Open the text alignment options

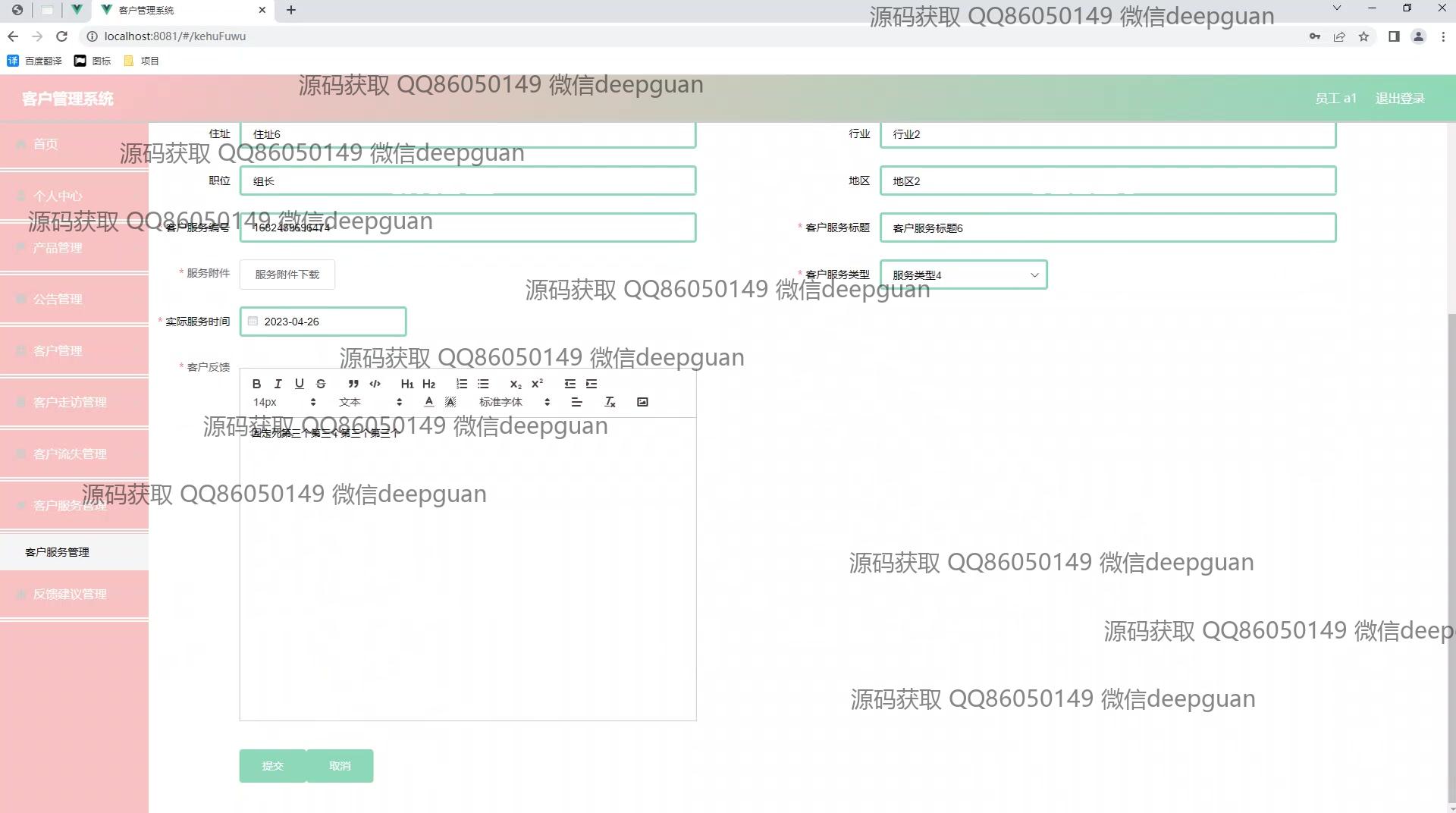pyautogui.click(x=576, y=402)
